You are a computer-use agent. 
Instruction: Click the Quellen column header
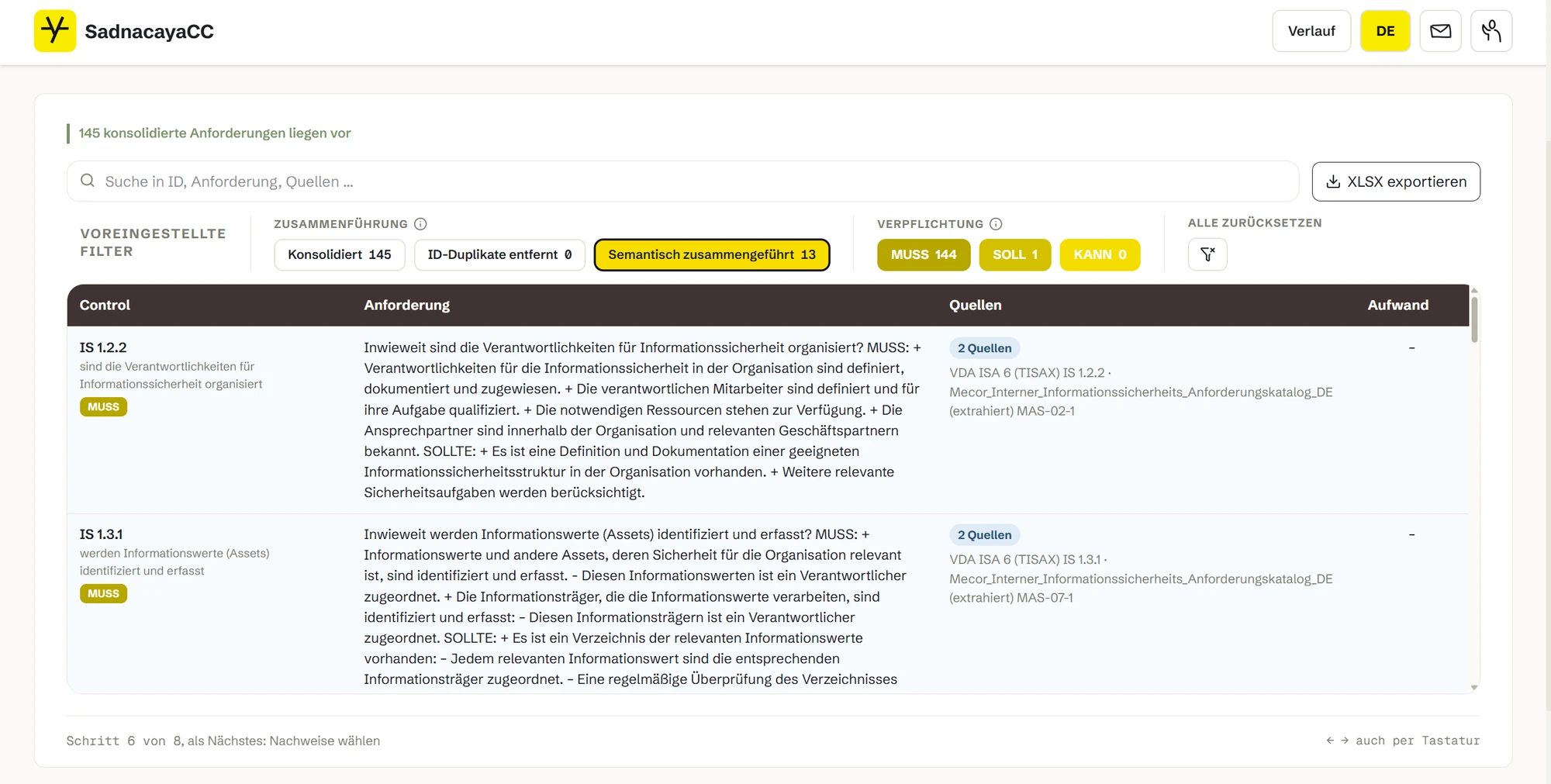coord(975,305)
